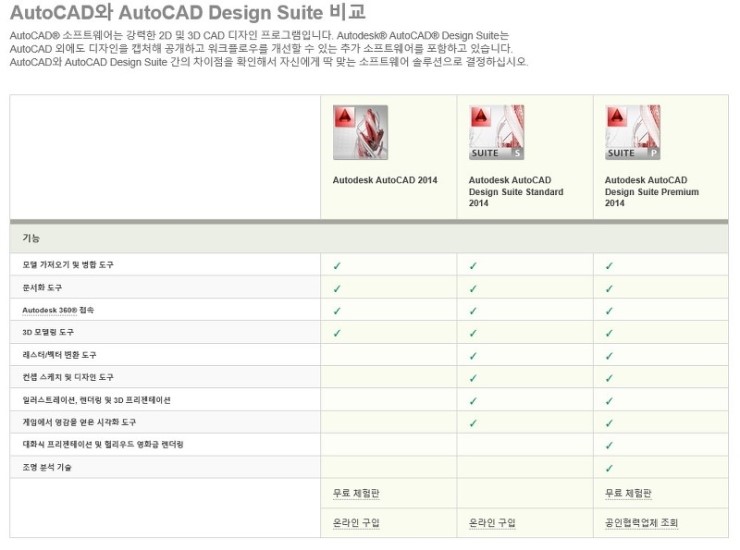Screen dimensions: 740x550
Task: Click the 래스터/벡터 변환 도구 row label
Action: [59, 355]
